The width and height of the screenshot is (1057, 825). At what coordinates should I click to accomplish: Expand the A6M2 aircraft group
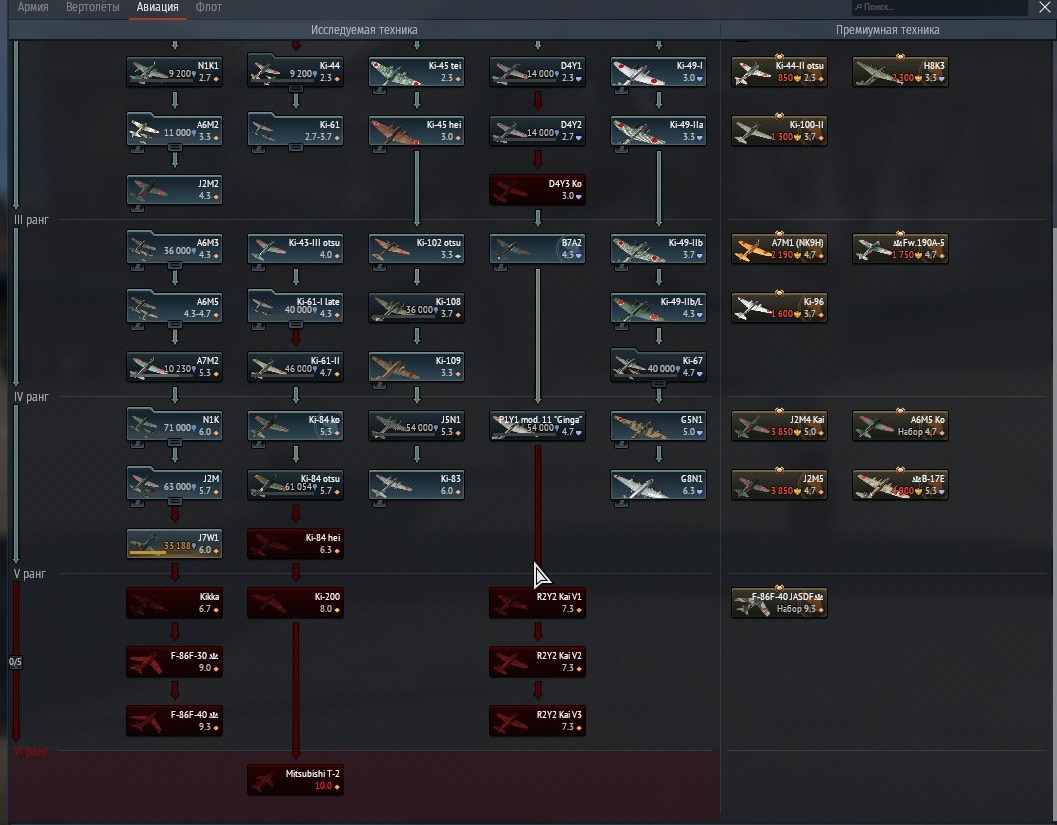pyautogui.click(x=175, y=131)
